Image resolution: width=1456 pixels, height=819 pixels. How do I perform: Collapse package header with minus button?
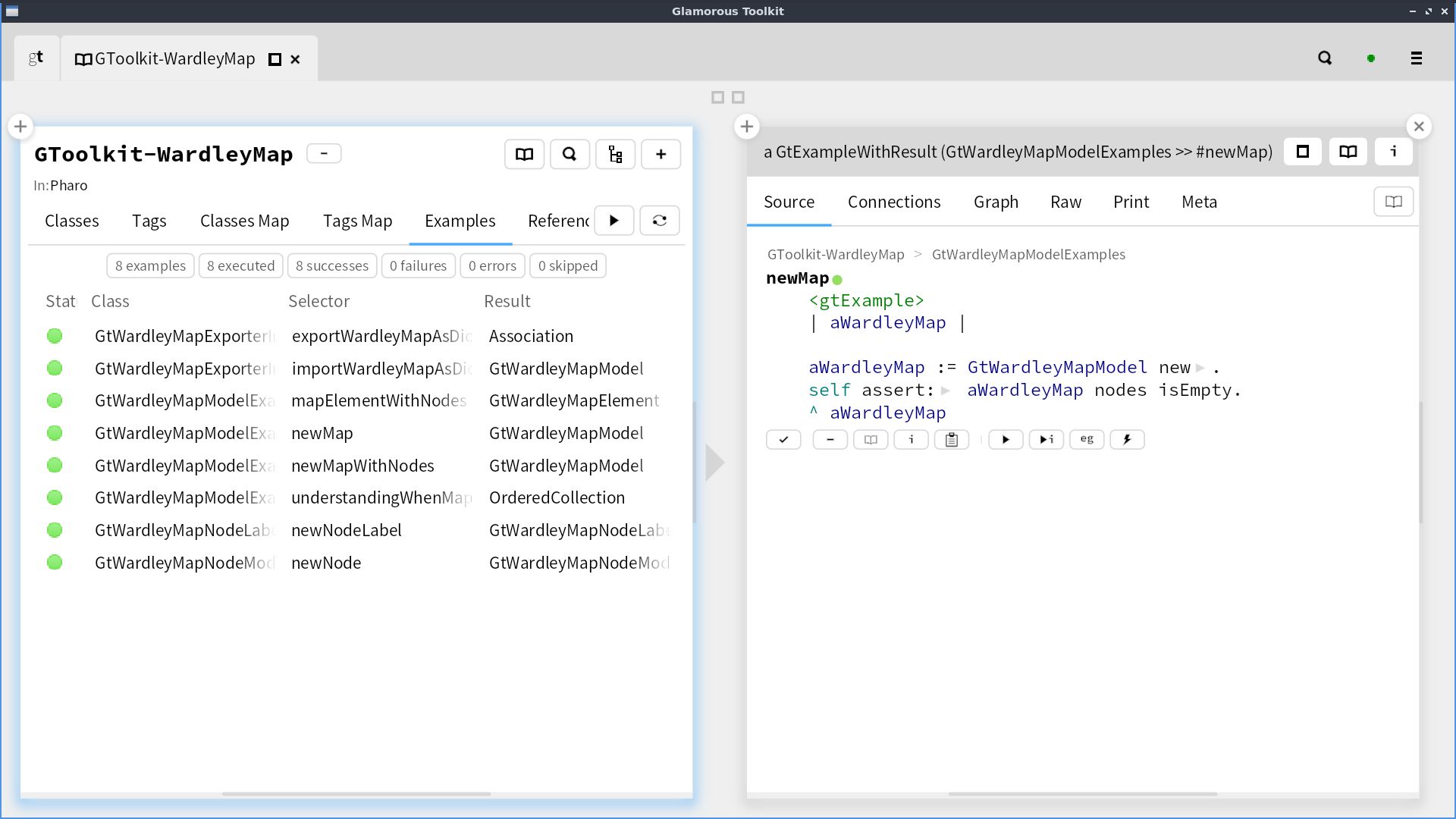click(x=324, y=153)
